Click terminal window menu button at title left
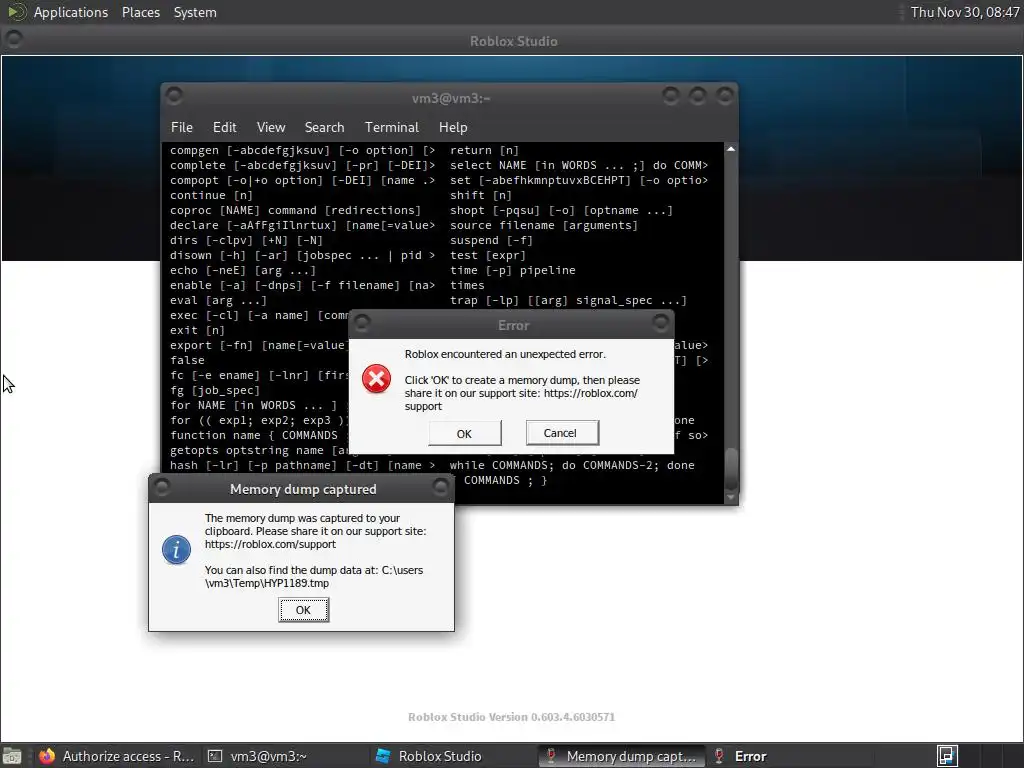 [174, 96]
